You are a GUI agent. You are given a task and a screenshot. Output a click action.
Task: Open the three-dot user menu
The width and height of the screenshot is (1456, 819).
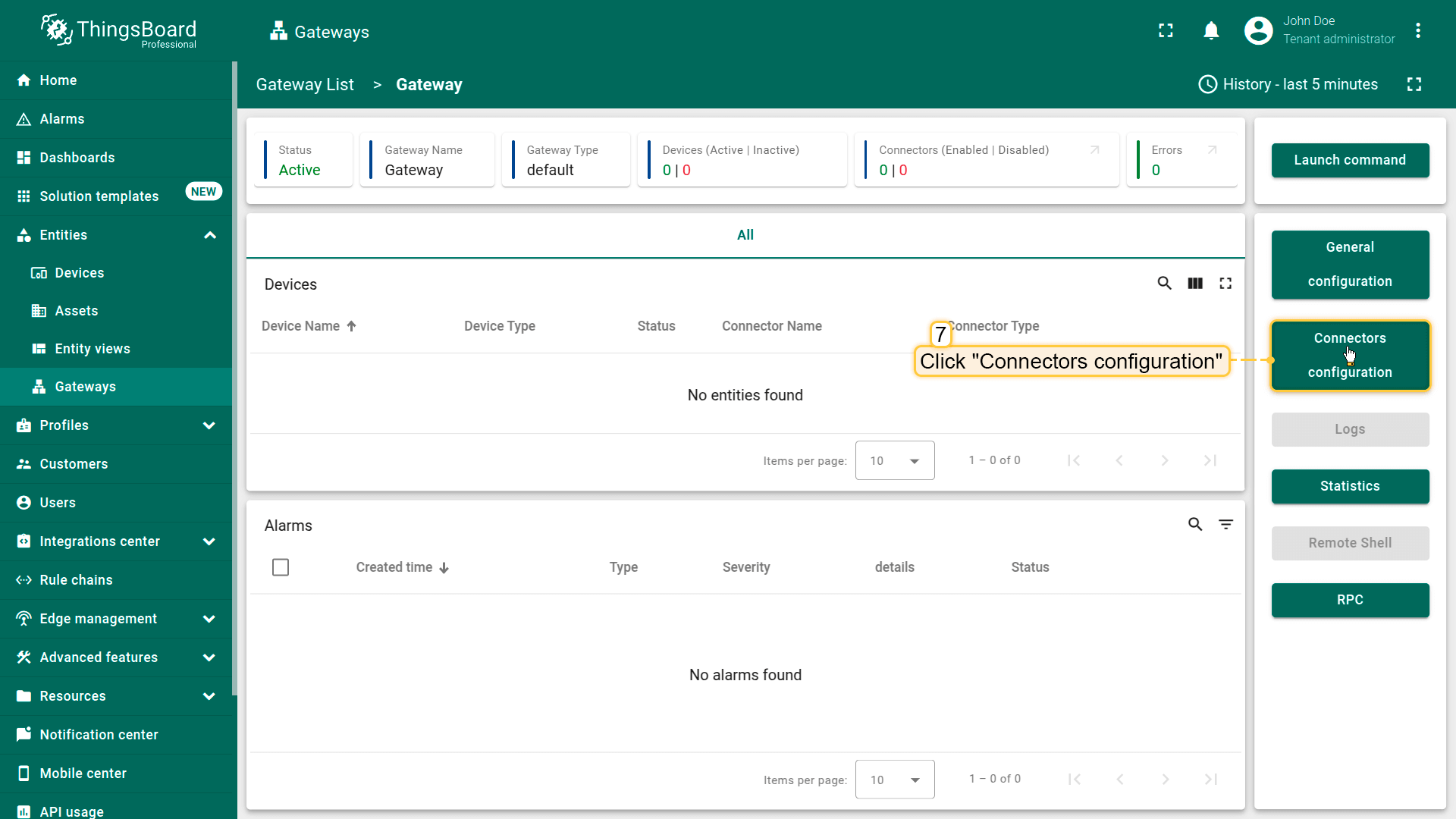coord(1417,31)
